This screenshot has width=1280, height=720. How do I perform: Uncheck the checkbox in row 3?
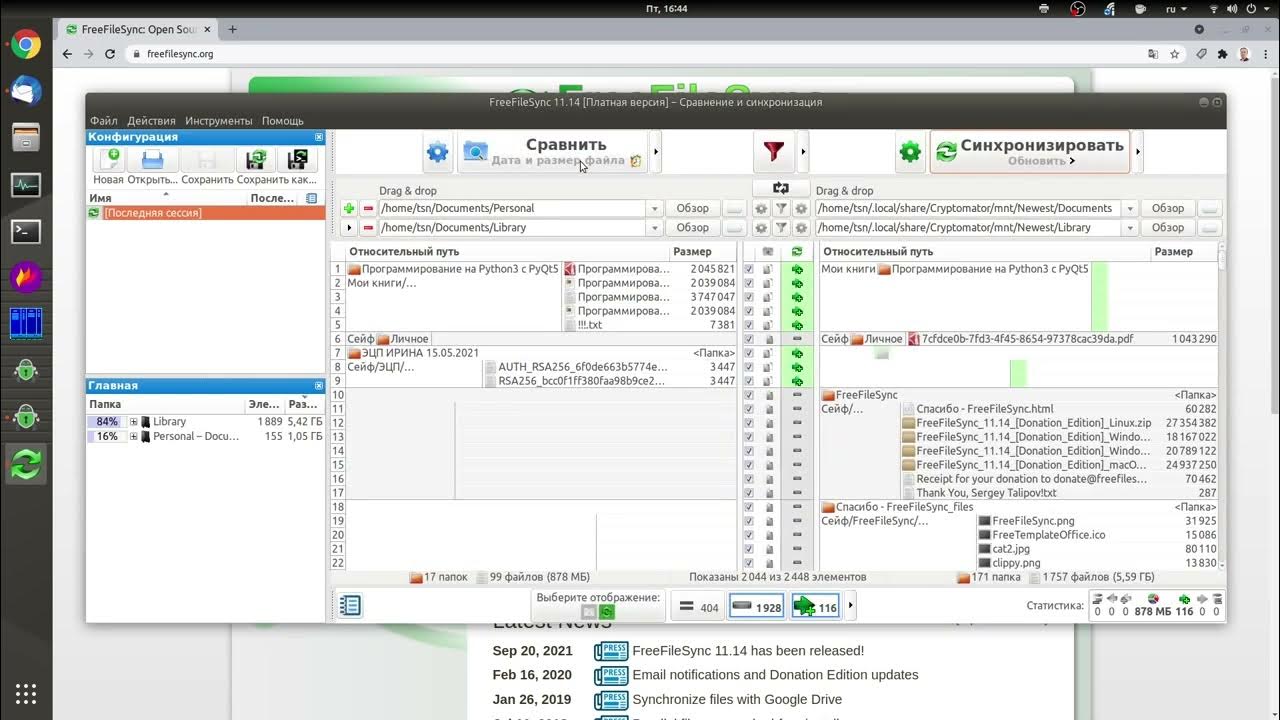748,297
